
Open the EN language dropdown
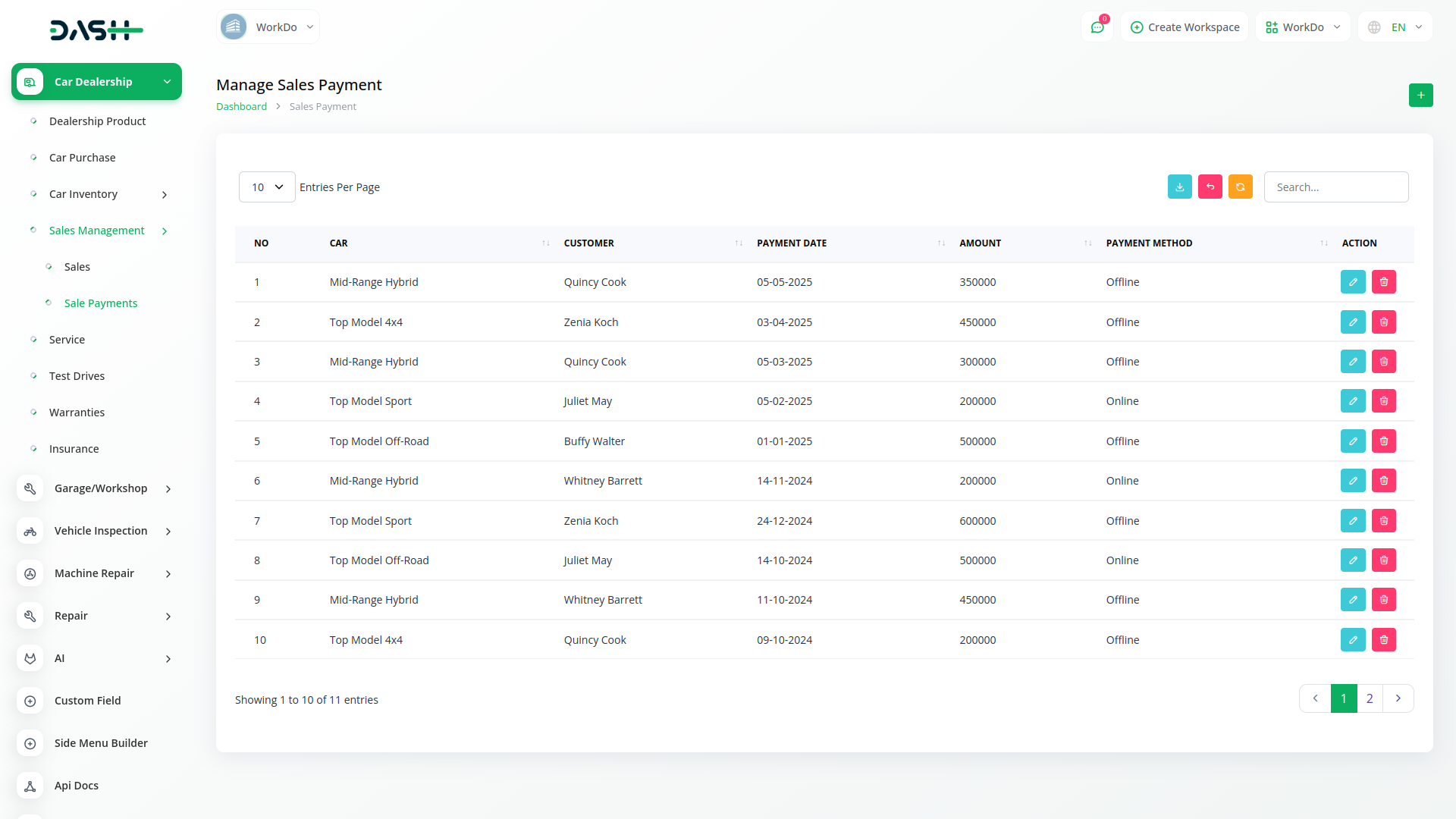[x=1396, y=27]
